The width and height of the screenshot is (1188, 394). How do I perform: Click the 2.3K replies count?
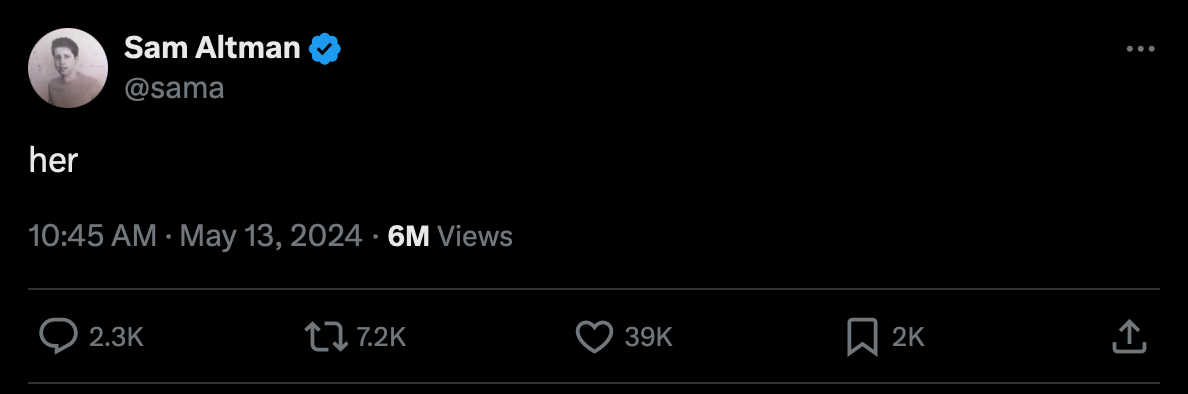[x=117, y=337]
